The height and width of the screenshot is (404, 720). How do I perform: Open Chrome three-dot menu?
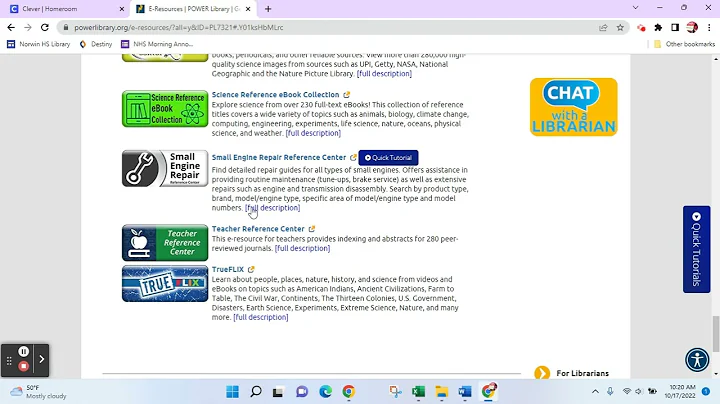point(709,28)
